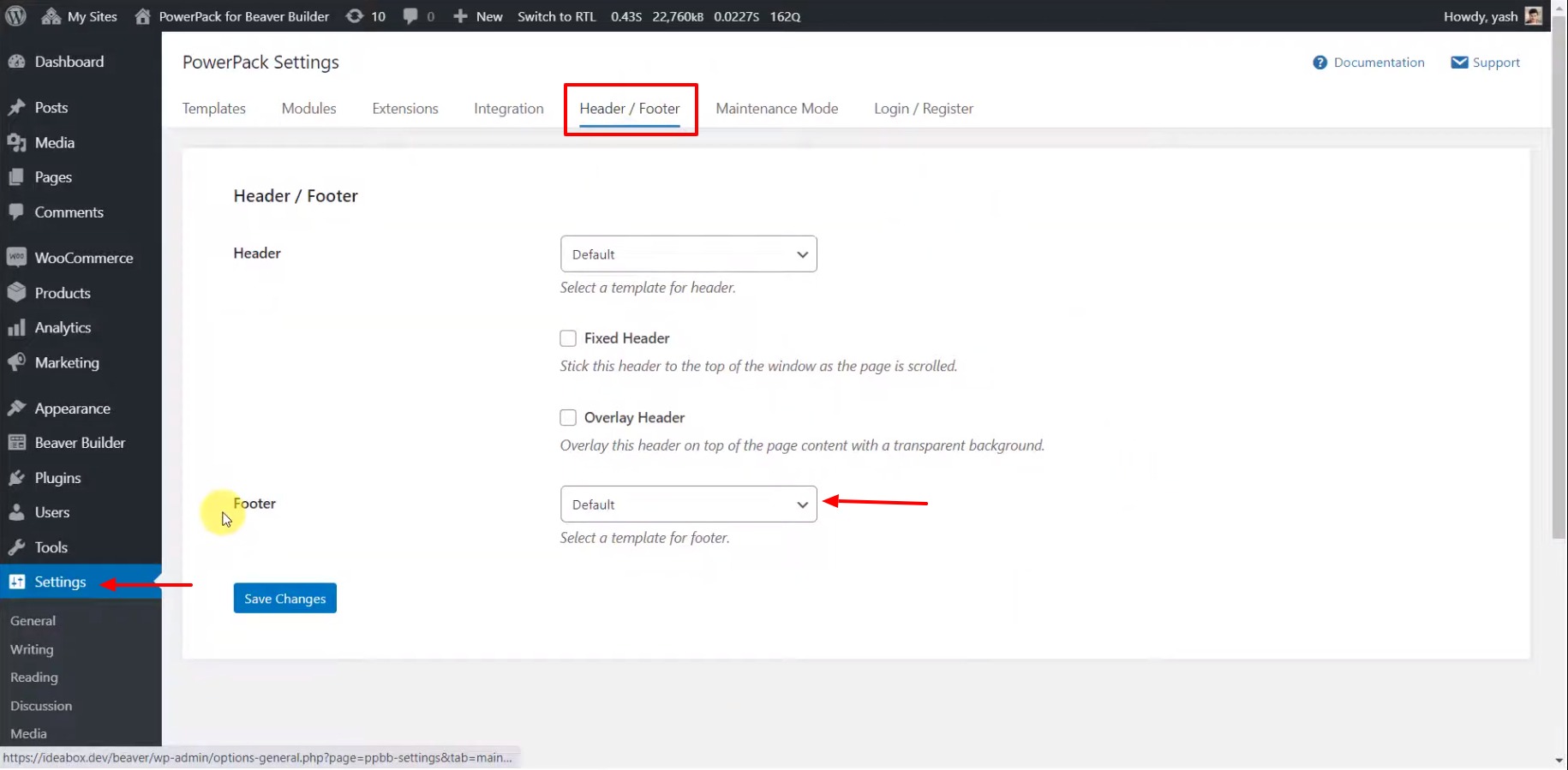Enable the Fixed Header checkbox
Viewport: 1568px width, 770px height.
[x=568, y=338]
